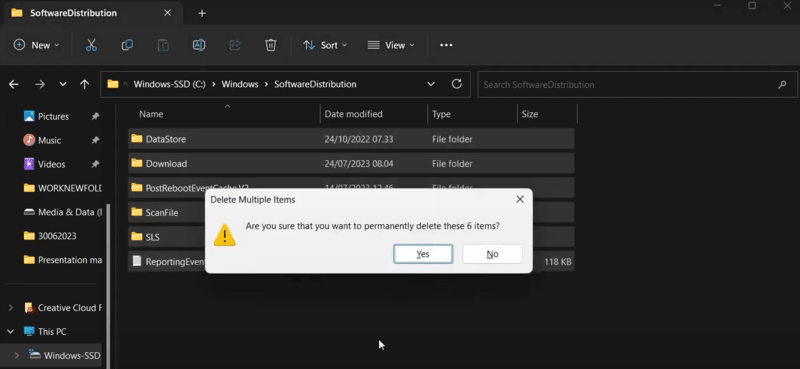Open a new tab with plus icon
800x369 pixels.
pos(202,13)
